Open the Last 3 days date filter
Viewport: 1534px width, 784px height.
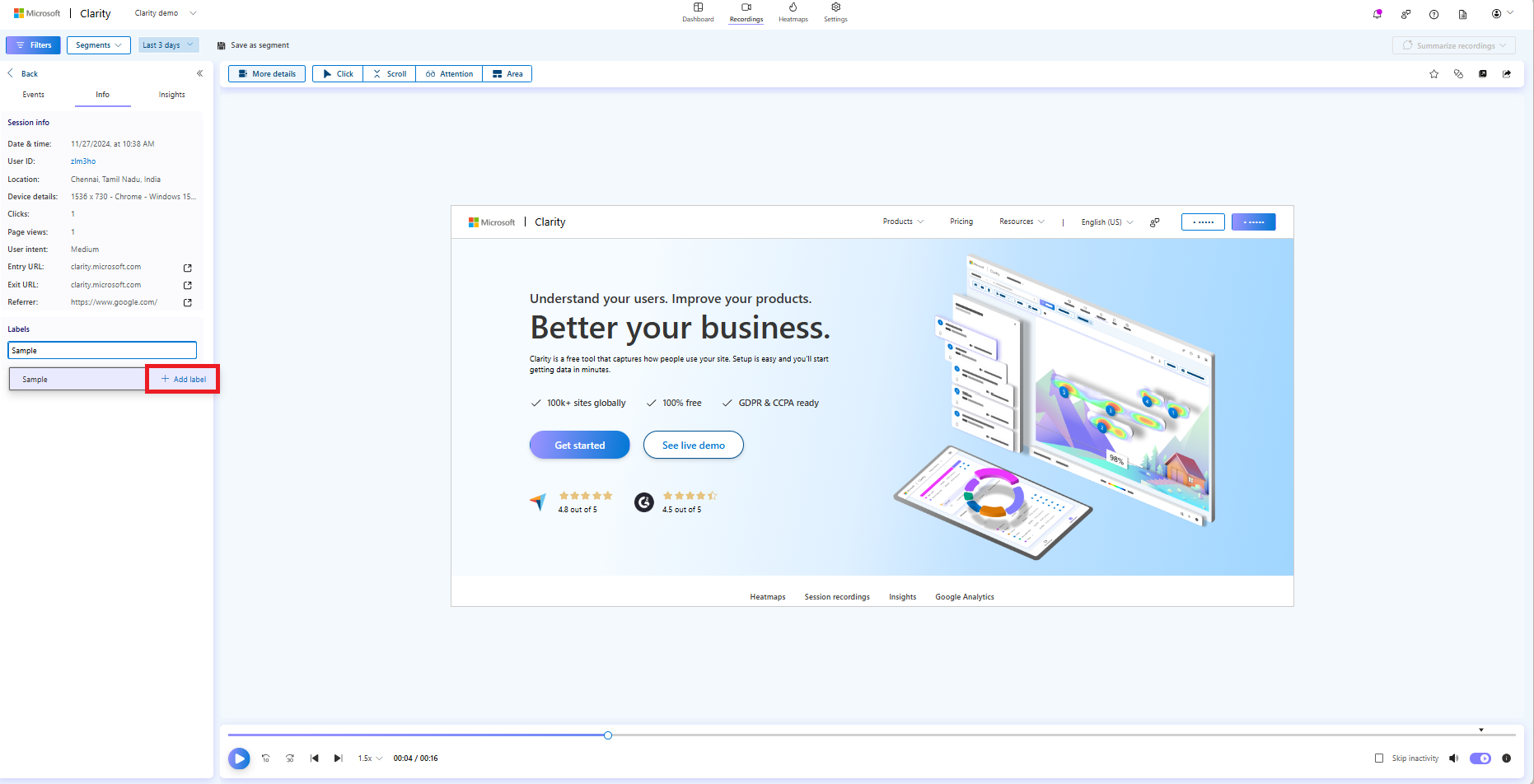pos(168,45)
